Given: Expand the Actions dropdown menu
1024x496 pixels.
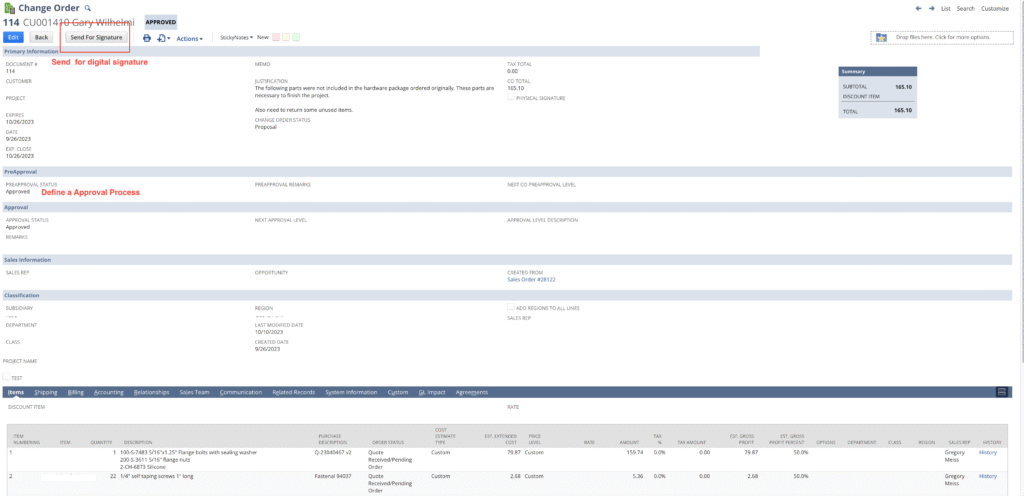Looking at the screenshot, I should [x=189, y=38].
